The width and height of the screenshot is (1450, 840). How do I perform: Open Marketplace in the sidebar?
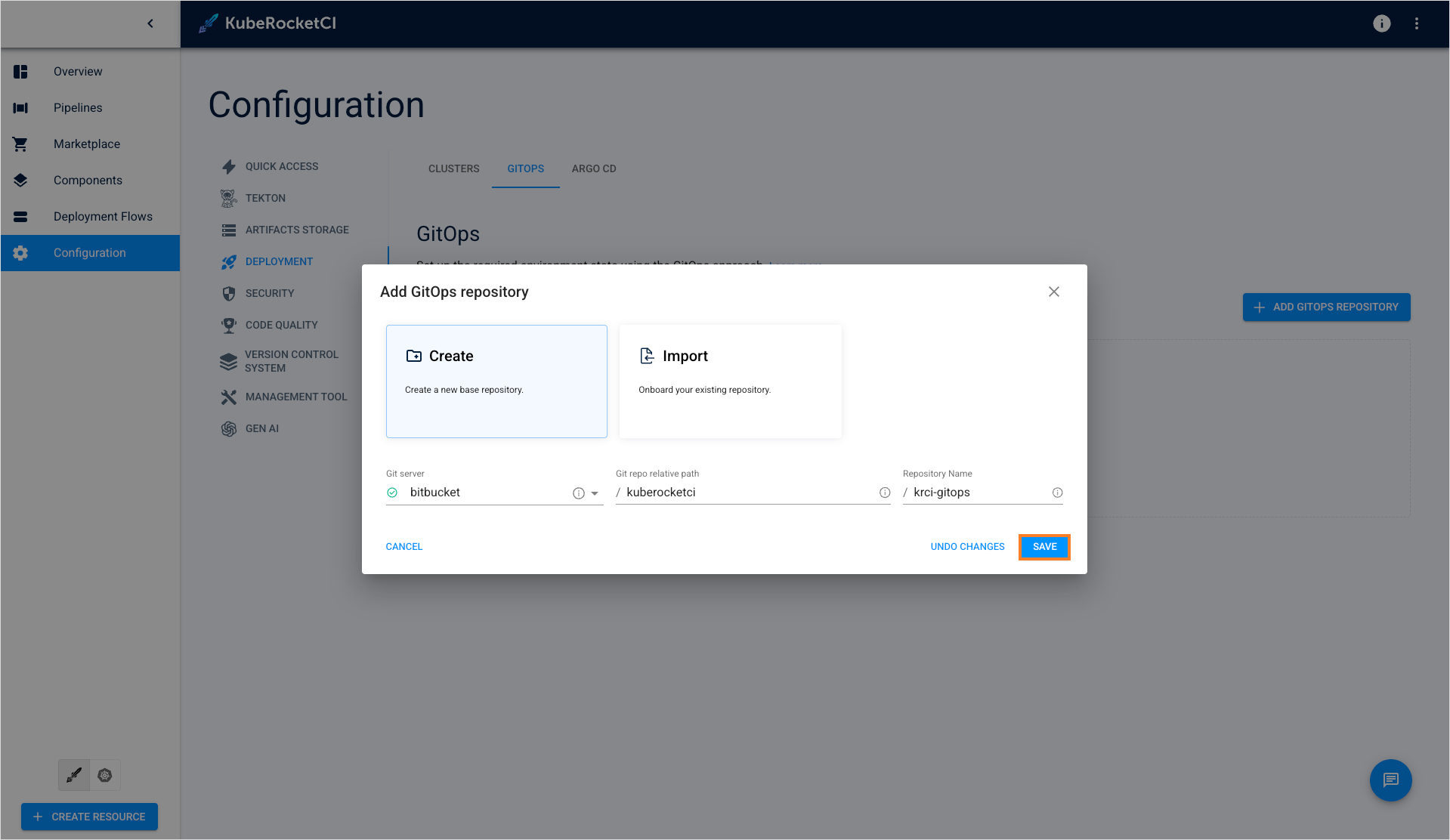pos(90,144)
